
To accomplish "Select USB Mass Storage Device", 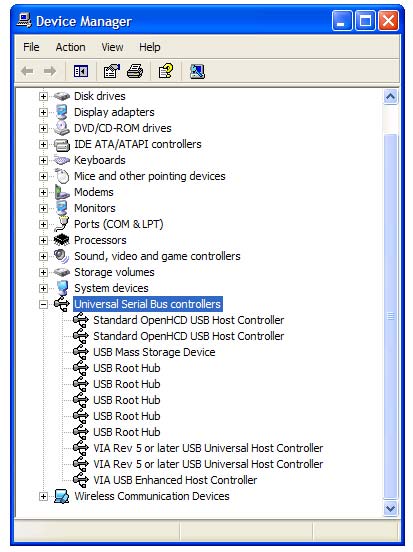I will [x=154, y=352].
